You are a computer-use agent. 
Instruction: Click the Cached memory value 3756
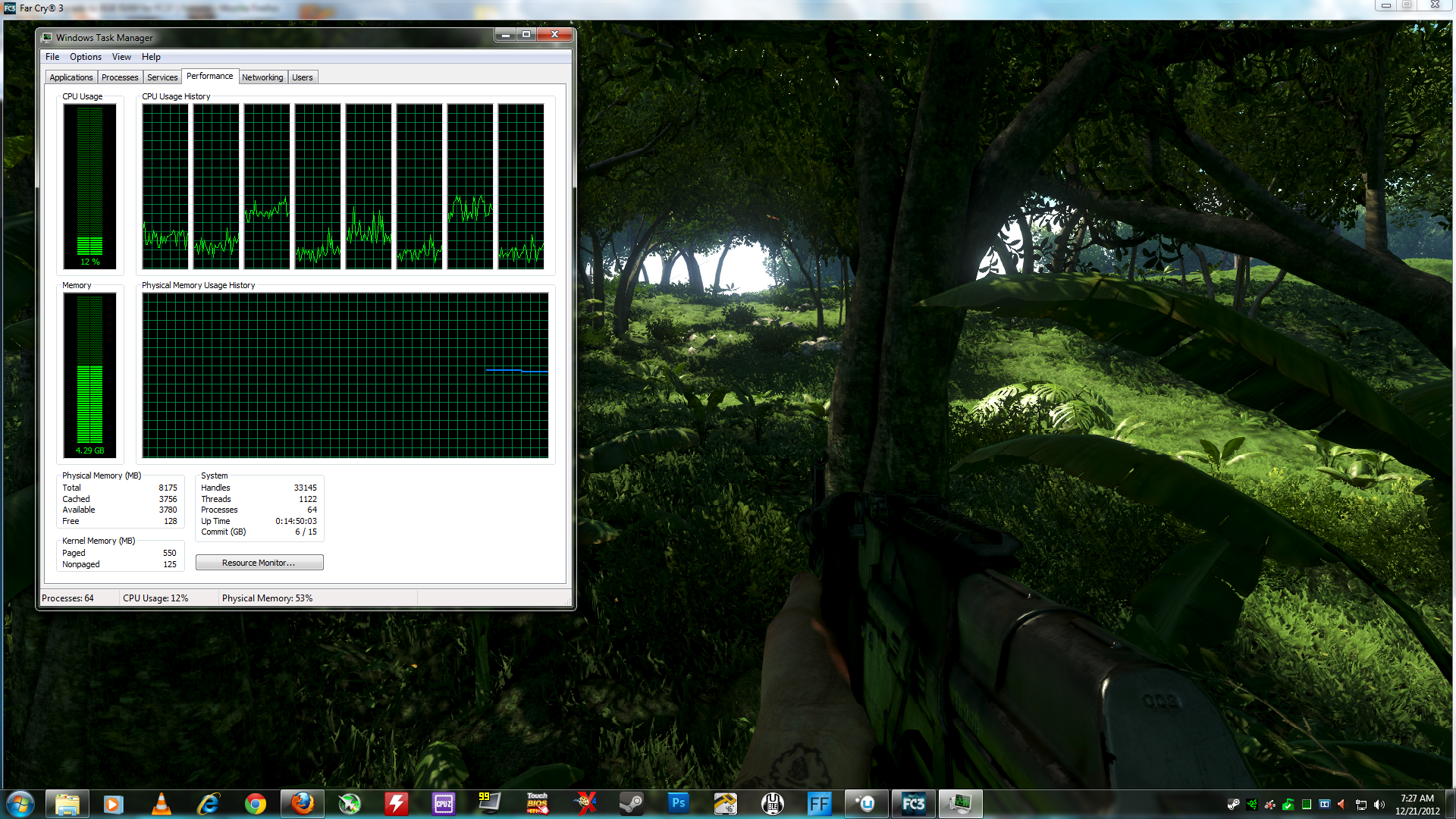[168, 499]
